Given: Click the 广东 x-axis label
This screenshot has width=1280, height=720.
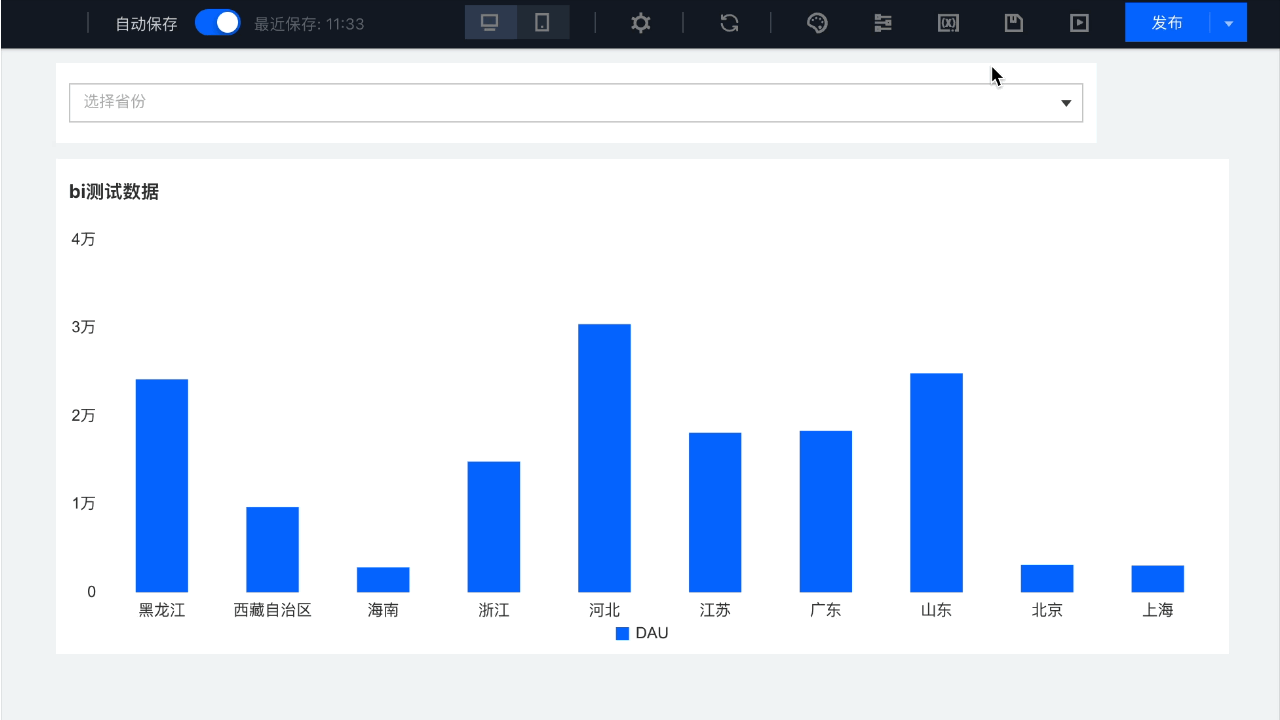Looking at the screenshot, I should [x=826, y=609].
